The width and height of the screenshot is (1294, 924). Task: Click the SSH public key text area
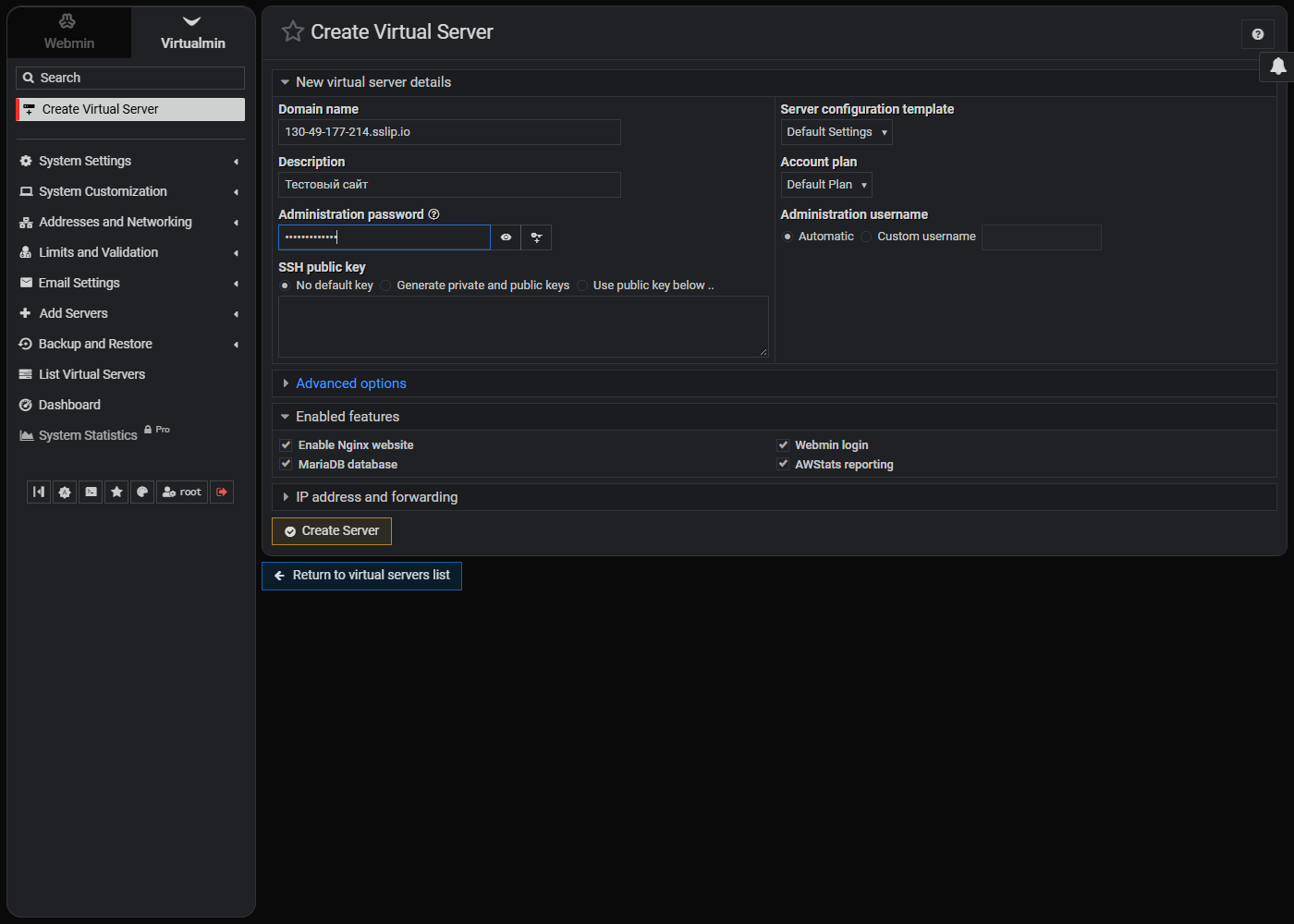(x=523, y=326)
